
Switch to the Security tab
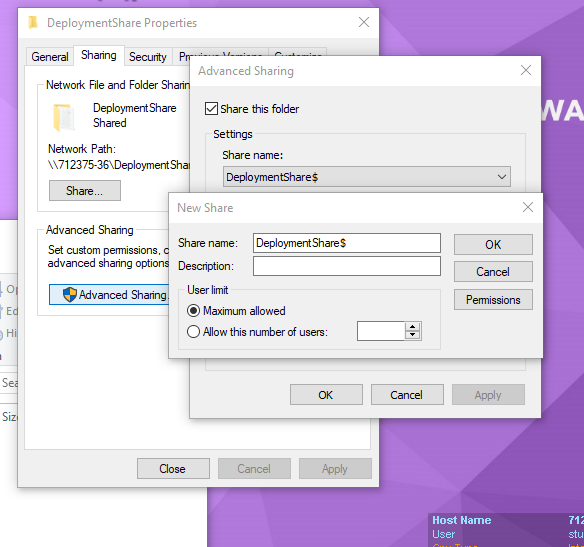coord(148,57)
